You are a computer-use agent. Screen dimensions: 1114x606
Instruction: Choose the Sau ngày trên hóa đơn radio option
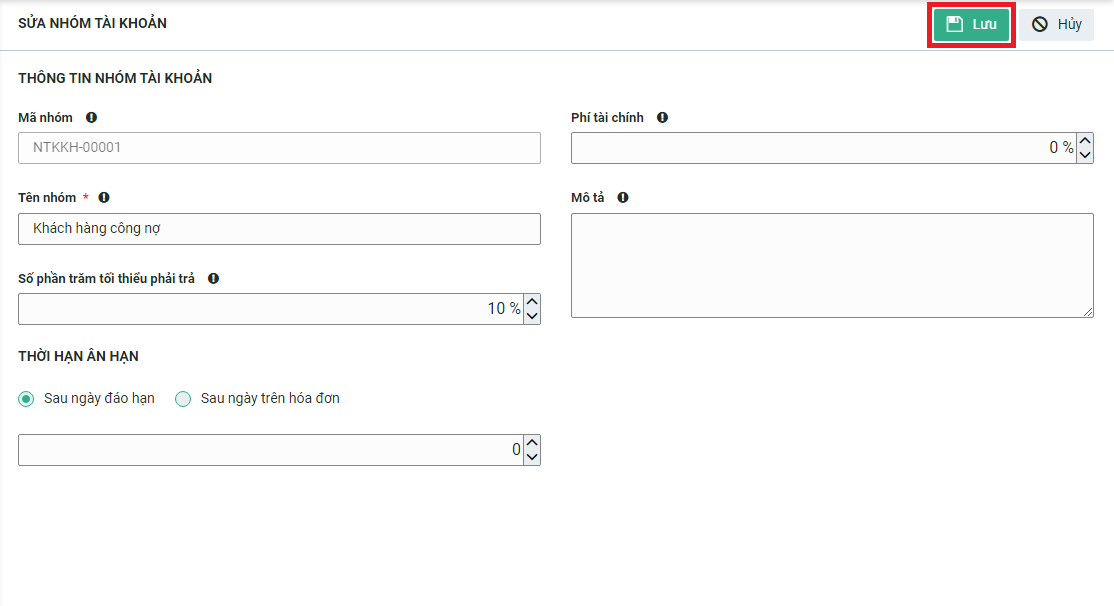[x=183, y=399]
